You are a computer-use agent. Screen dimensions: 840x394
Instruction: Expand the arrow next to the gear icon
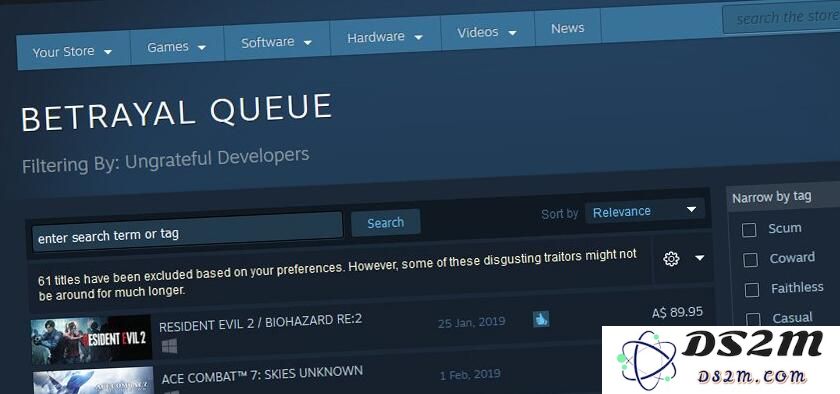pos(700,257)
